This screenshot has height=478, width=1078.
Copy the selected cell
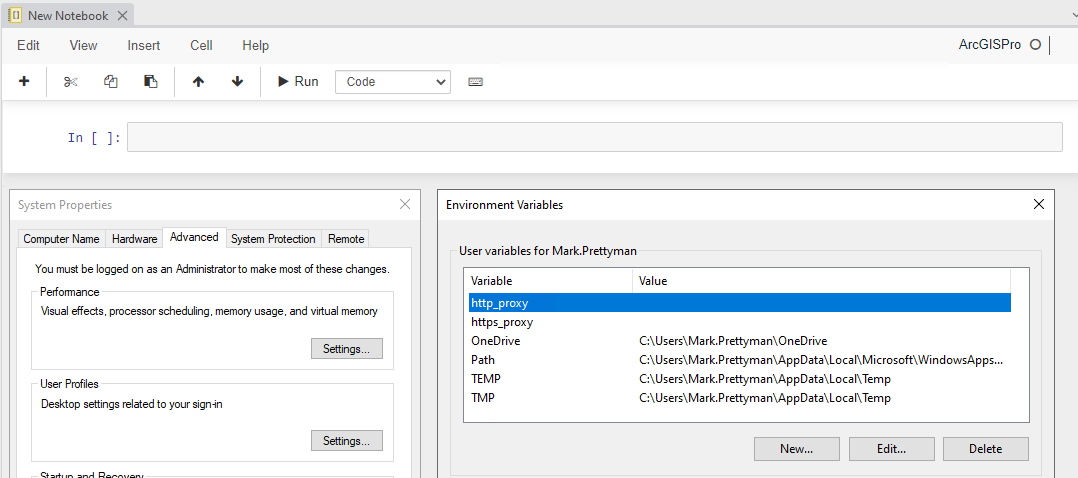point(111,81)
